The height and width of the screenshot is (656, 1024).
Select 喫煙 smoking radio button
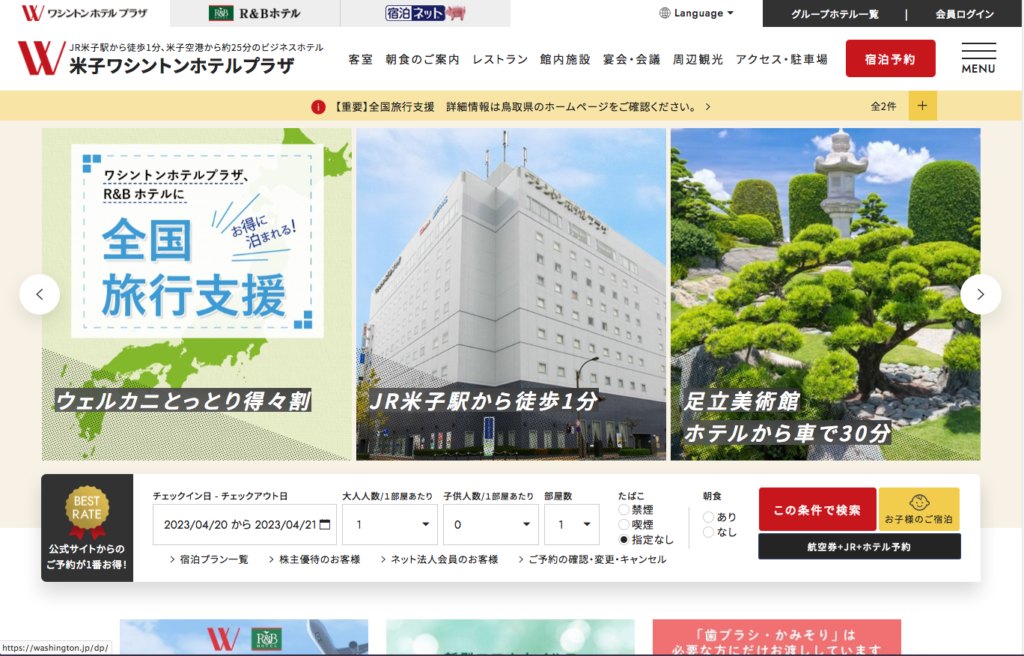[x=624, y=524]
